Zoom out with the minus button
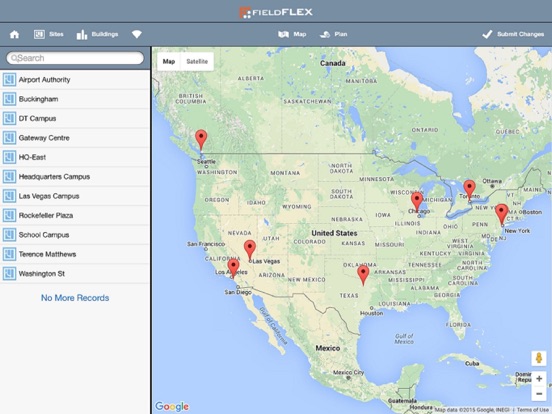The height and width of the screenshot is (414, 552). click(x=539, y=394)
